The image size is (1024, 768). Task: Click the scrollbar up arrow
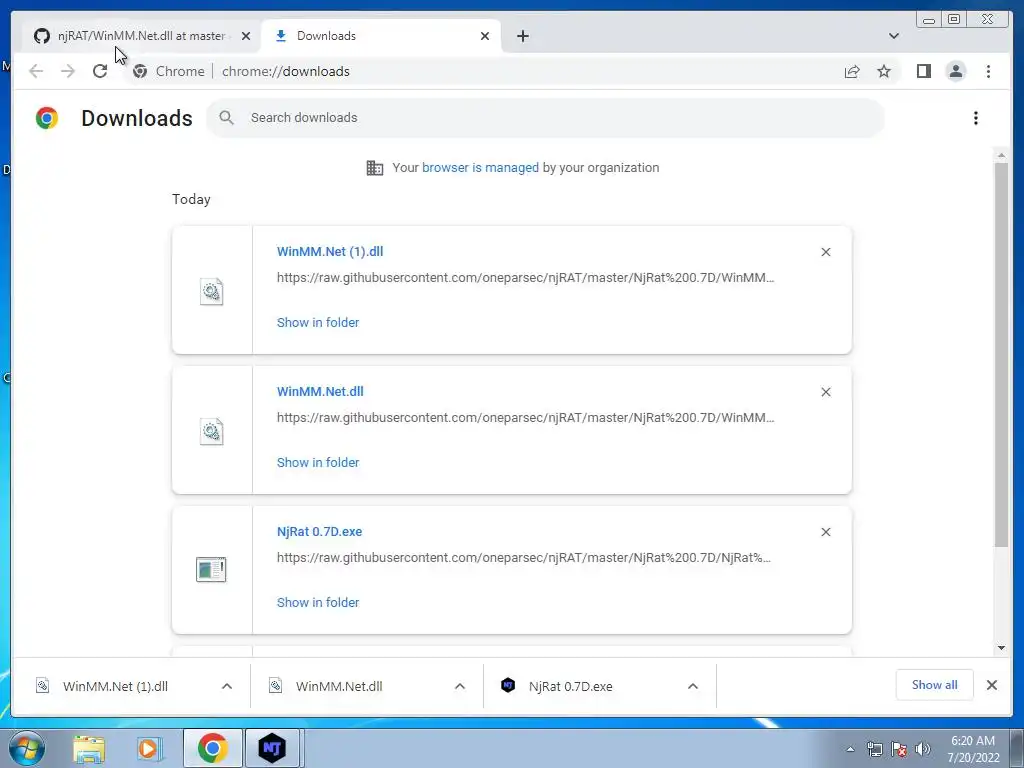click(1001, 155)
